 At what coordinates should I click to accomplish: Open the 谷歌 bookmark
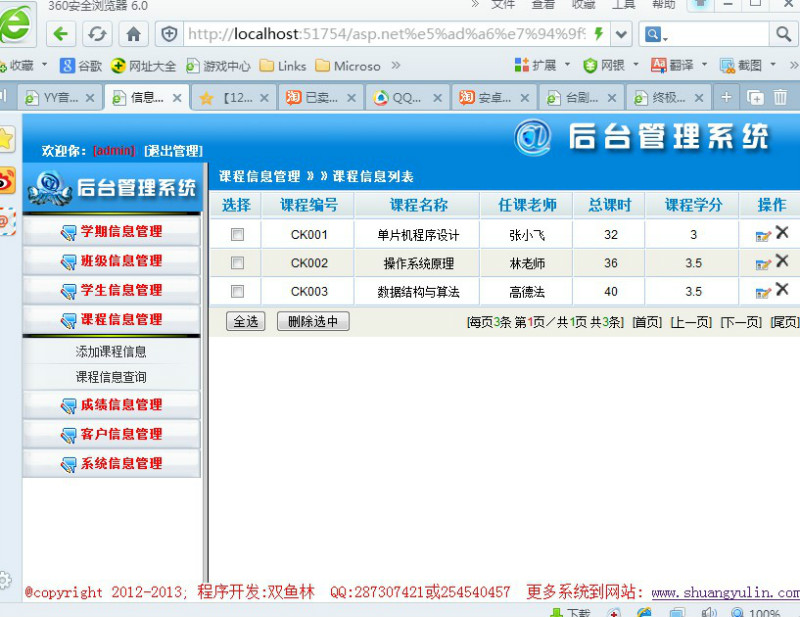click(x=80, y=66)
